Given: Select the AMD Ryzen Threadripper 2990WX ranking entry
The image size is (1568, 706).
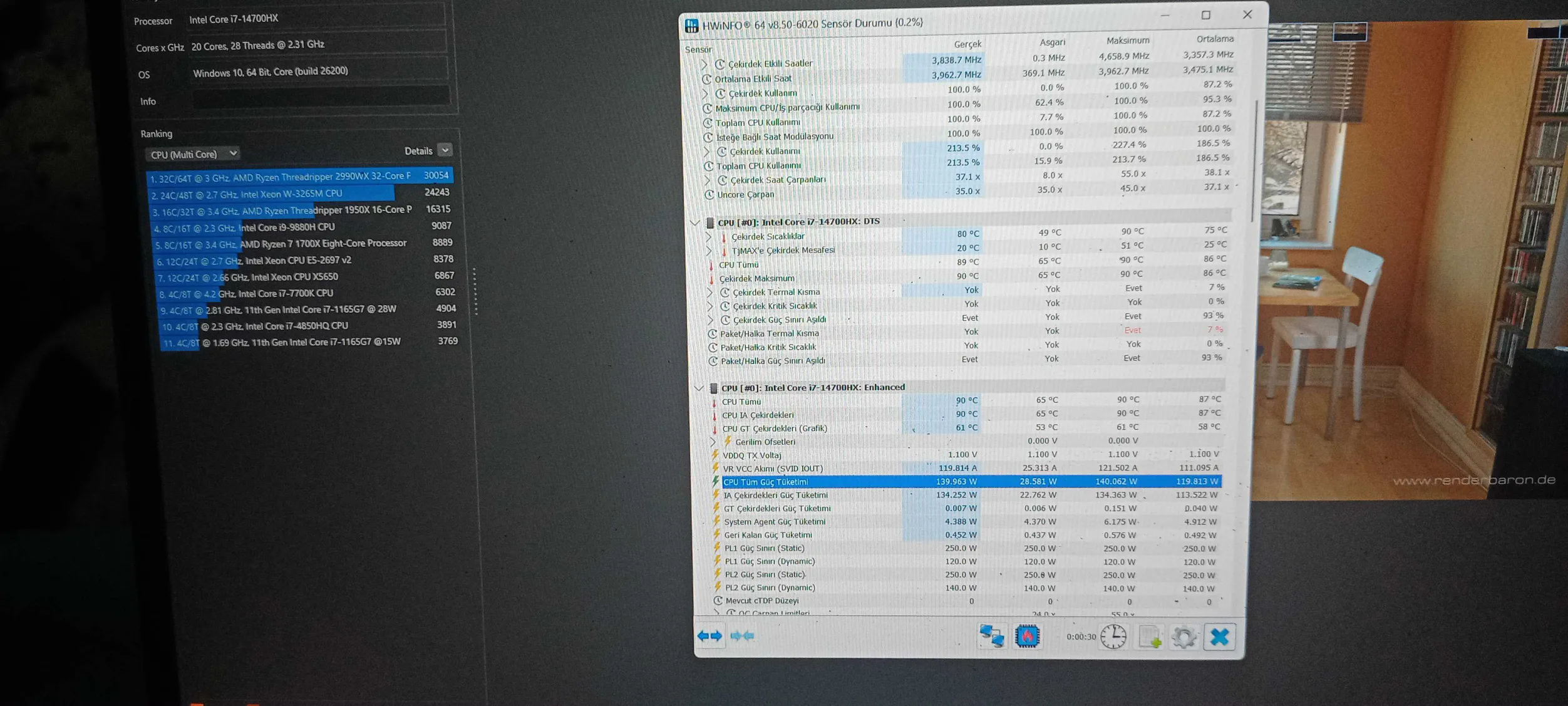Looking at the screenshot, I should [x=299, y=177].
